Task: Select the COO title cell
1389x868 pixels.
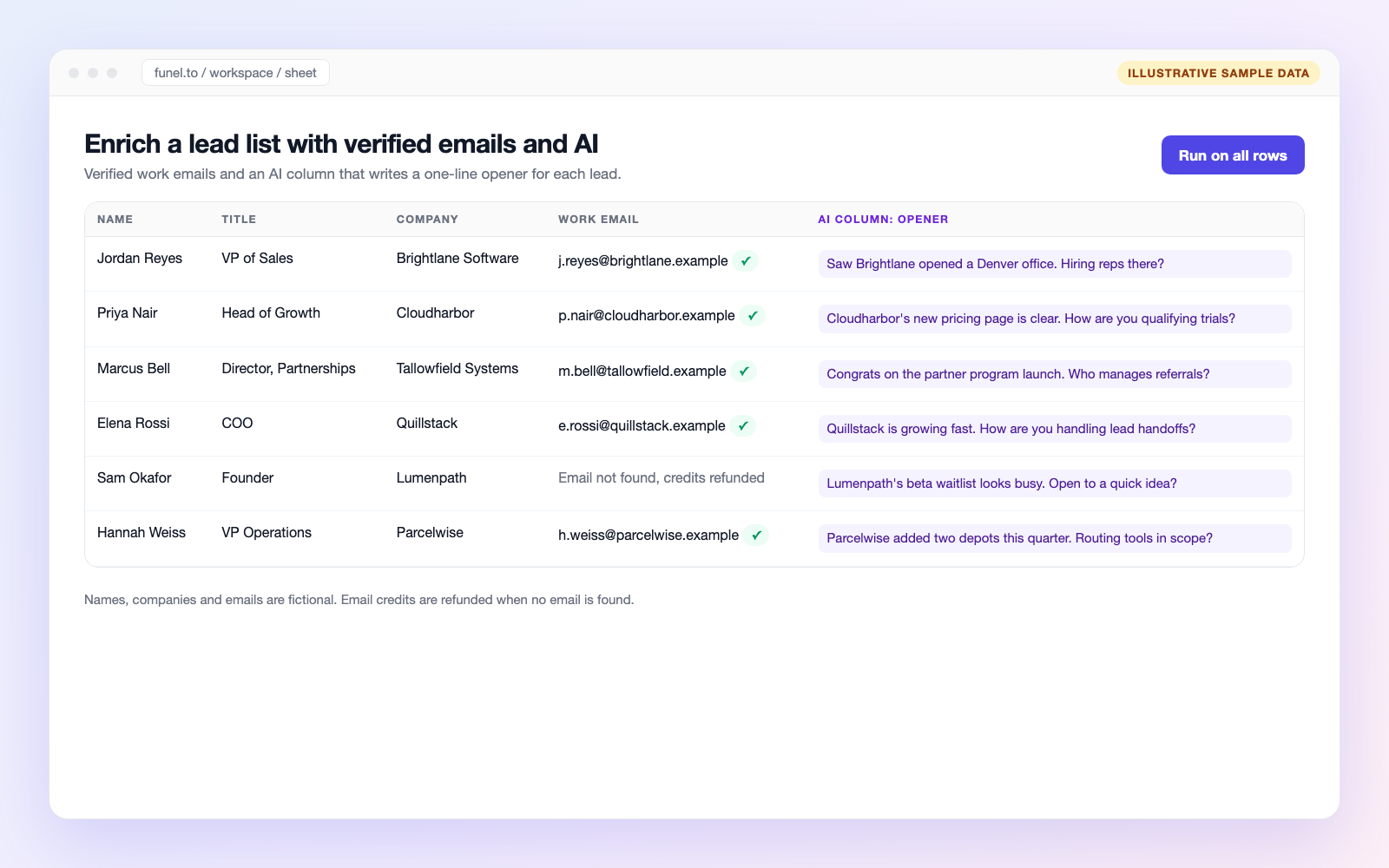Action: click(x=238, y=424)
